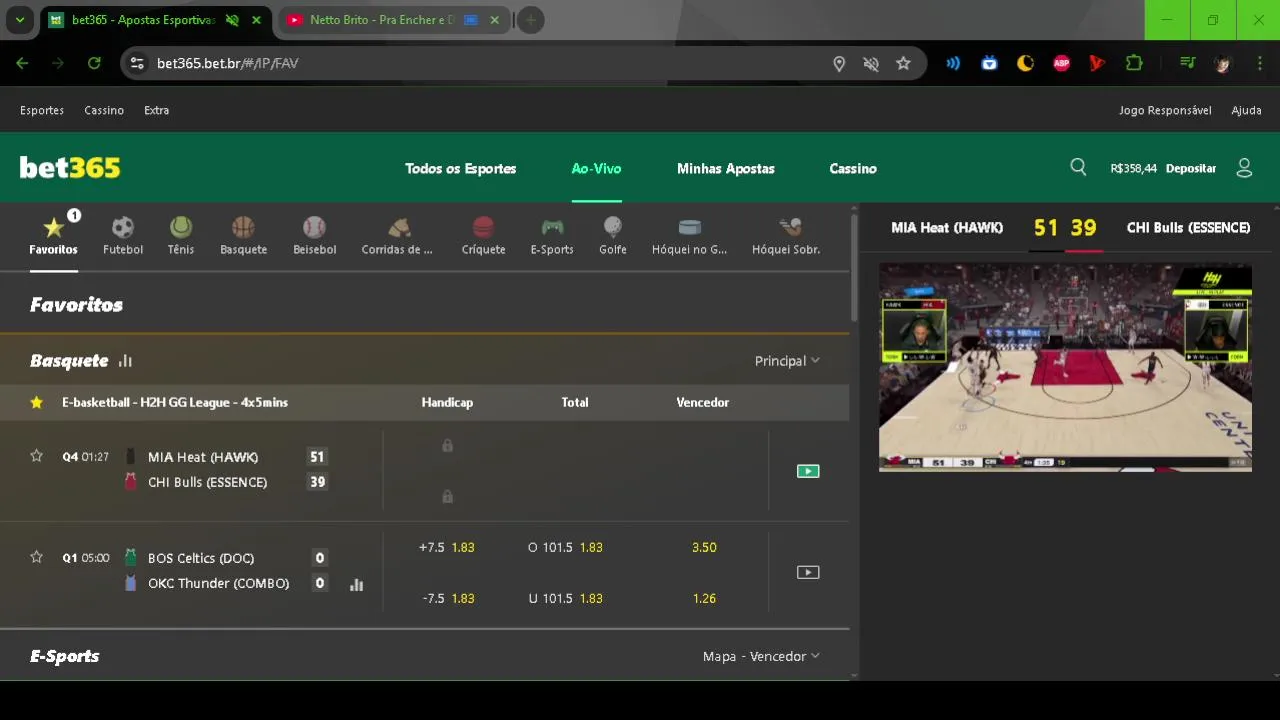
Task: Favorite the MIA Heat vs CHI Bulls match
Action: coord(37,456)
